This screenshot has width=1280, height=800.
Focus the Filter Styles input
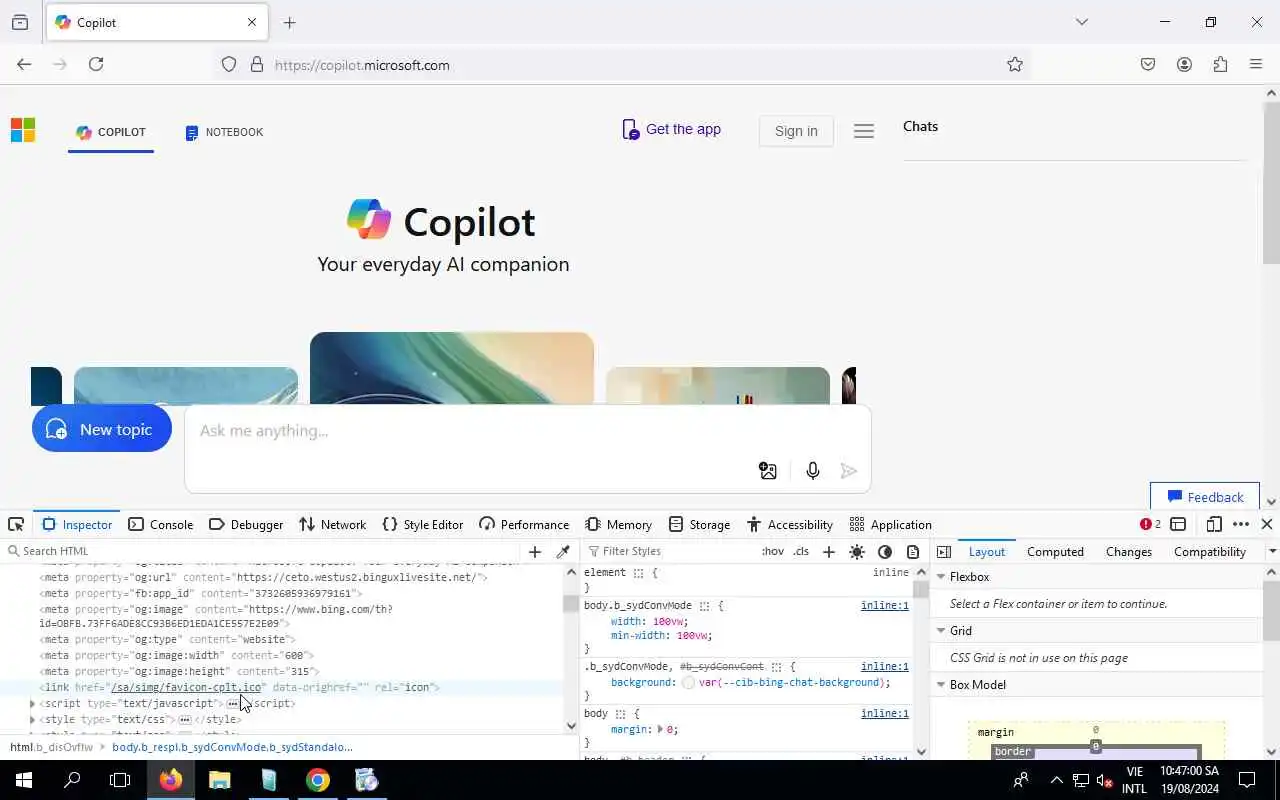[670, 551]
